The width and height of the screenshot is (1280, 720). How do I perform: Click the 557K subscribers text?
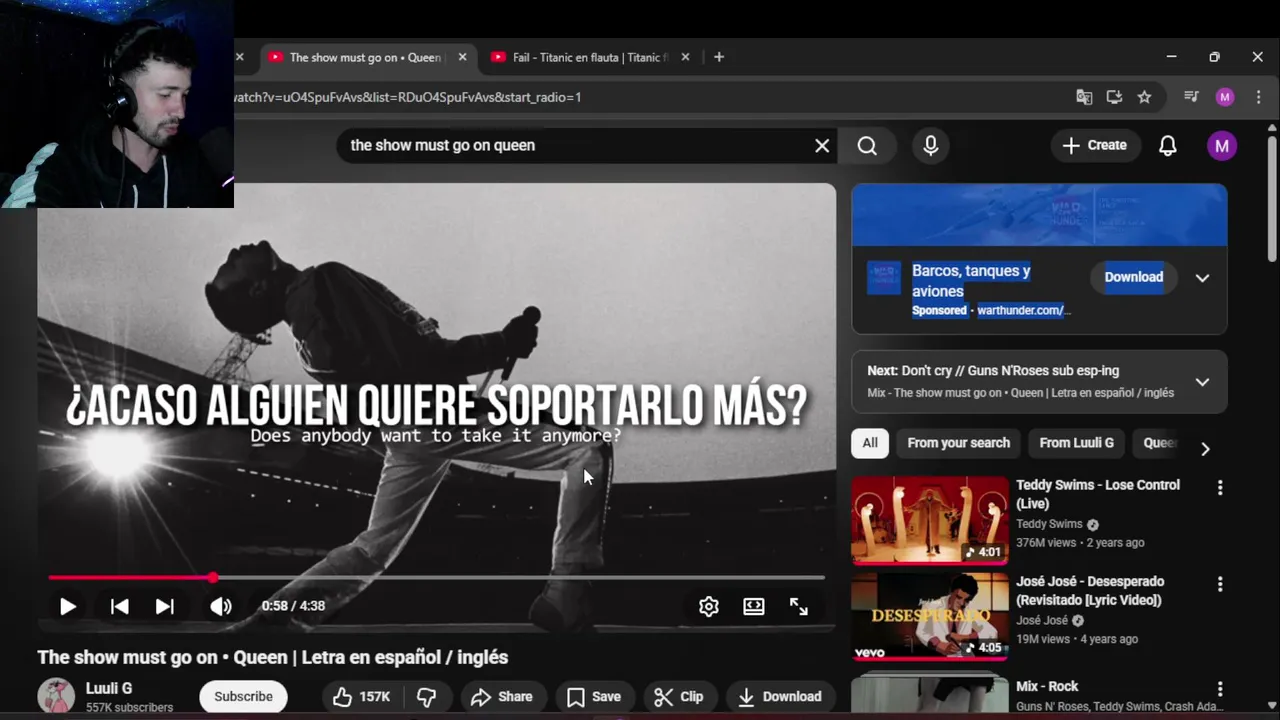point(129,708)
